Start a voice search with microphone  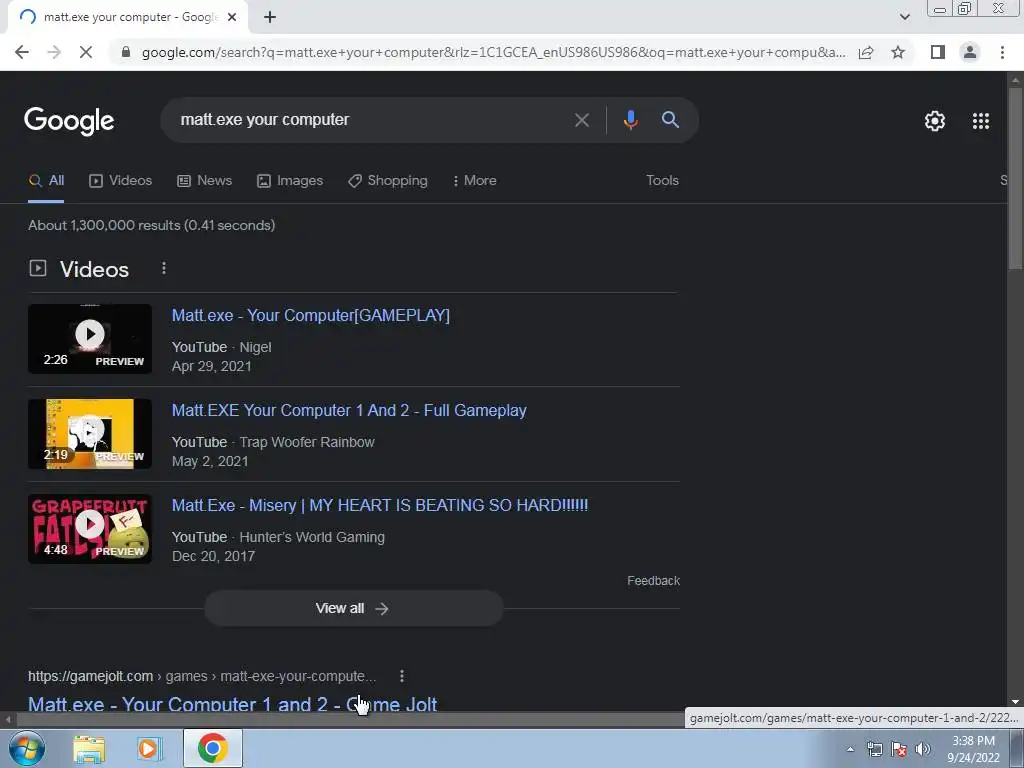point(630,120)
